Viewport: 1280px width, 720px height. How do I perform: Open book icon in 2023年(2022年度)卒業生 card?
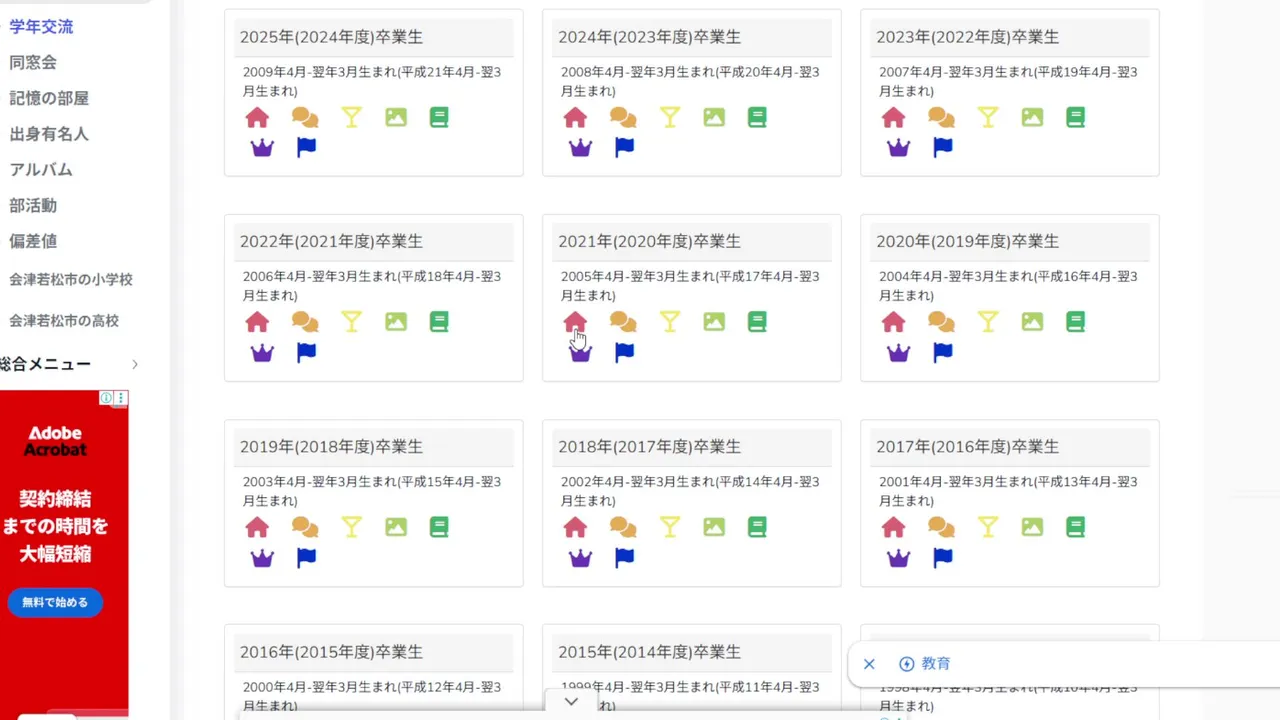(1075, 117)
